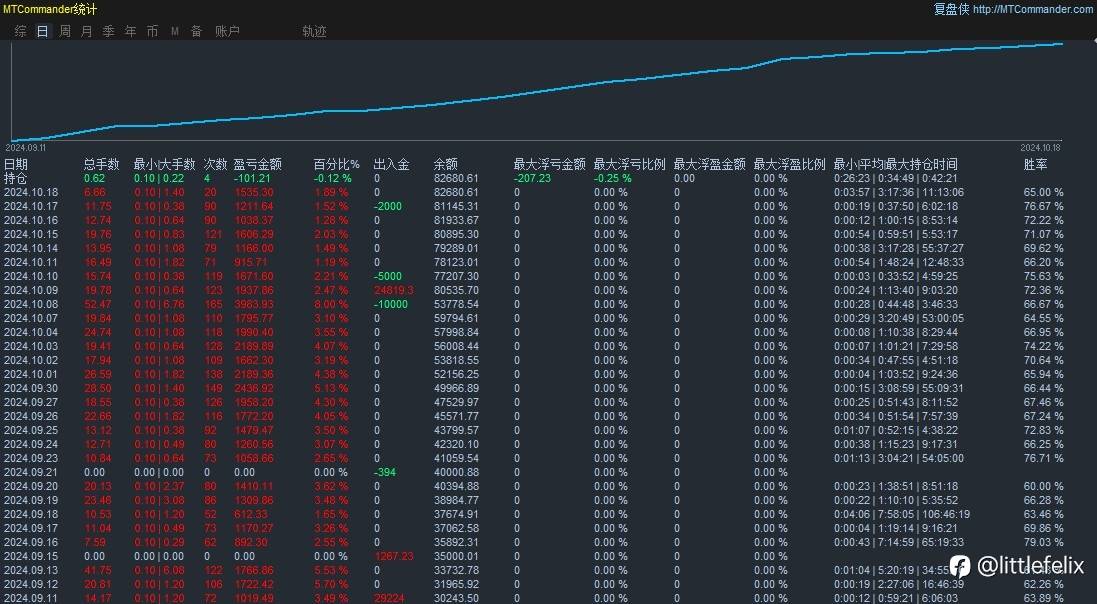The height and width of the screenshot is (604, 1097).
Task: Select the 2024.09.30 date row
Action: (31, 388)
